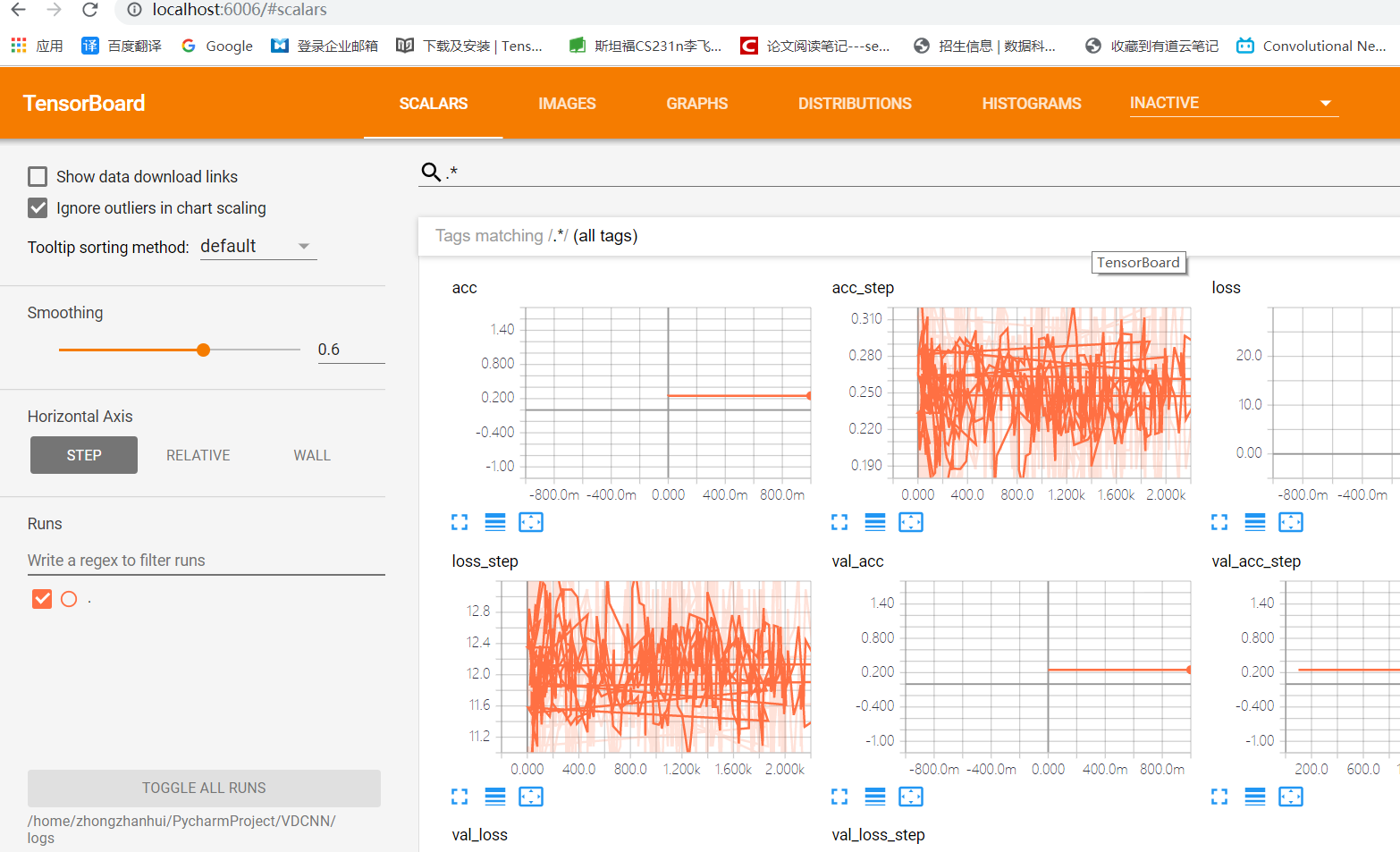Switch to the IMAGES tab

tap(567, 103)
